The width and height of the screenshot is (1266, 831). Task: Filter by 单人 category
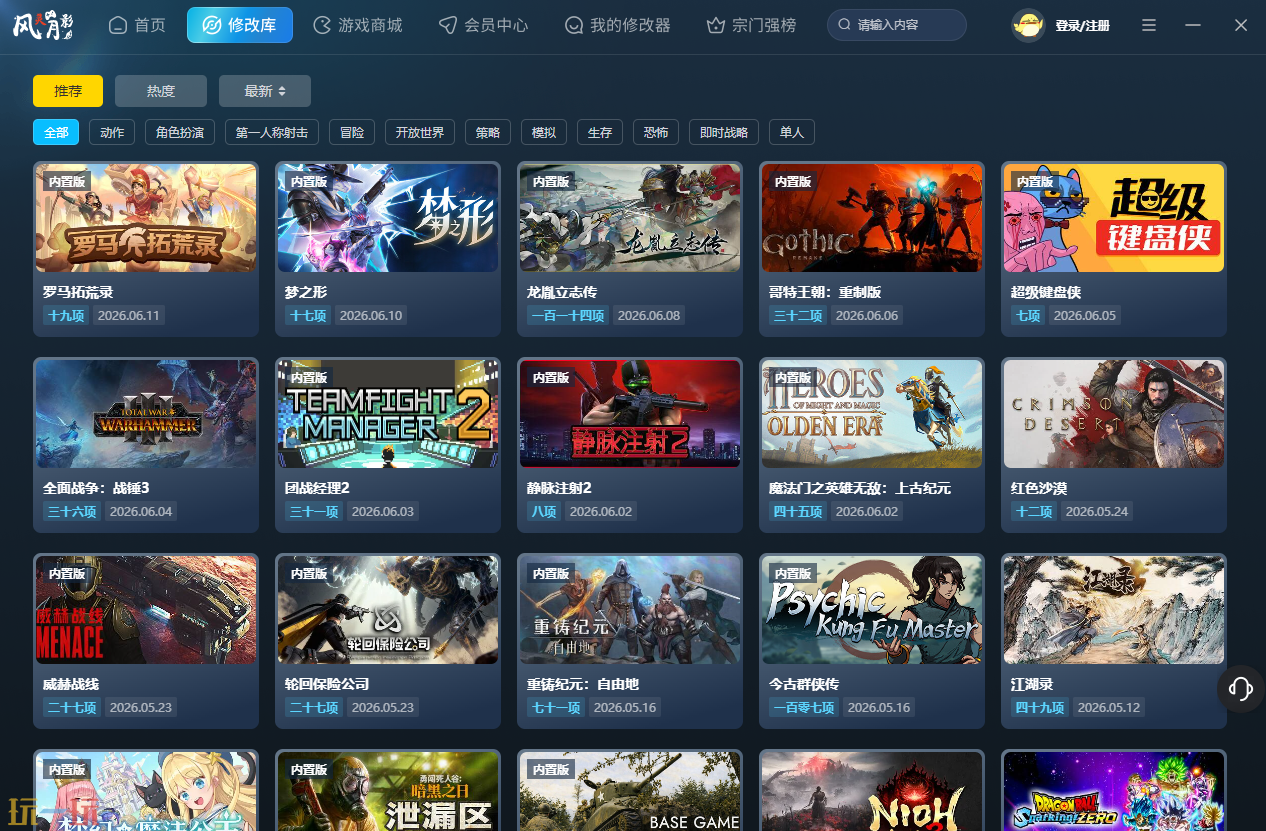point(792,132)
